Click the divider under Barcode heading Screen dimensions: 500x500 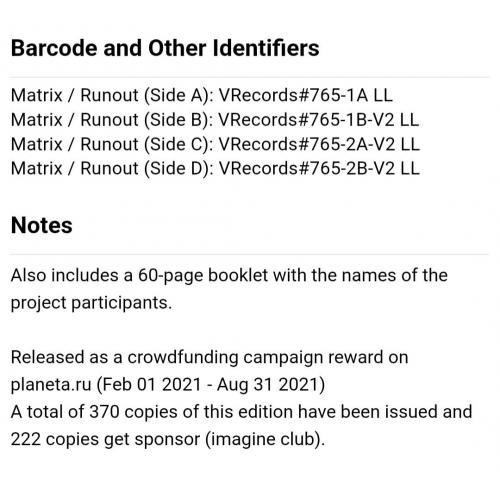(249, 77)
